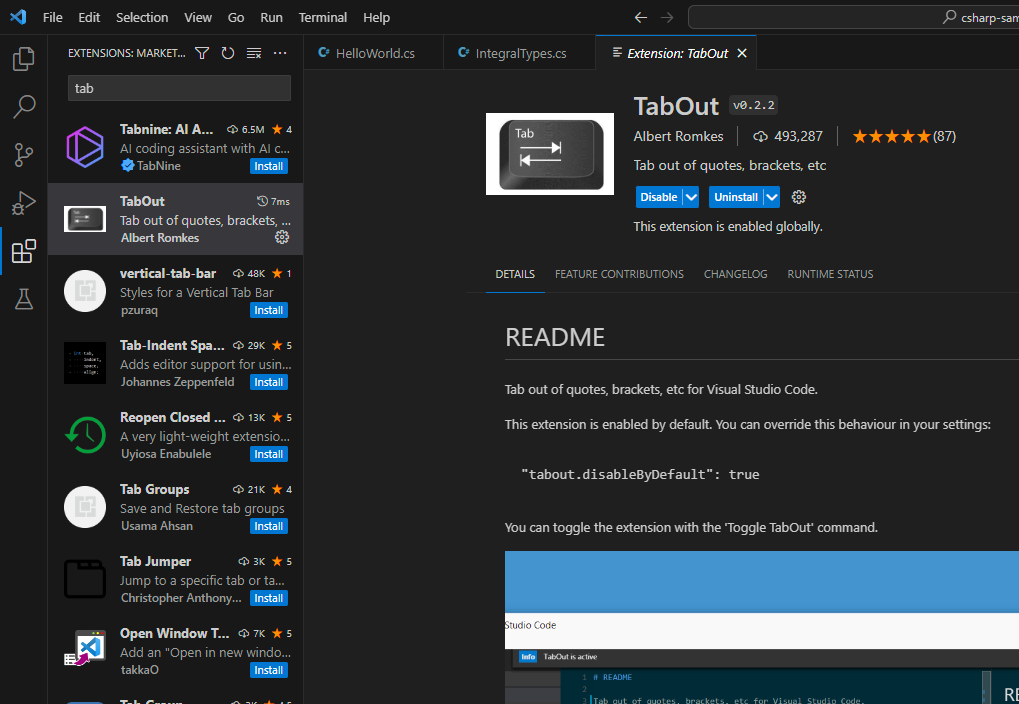Click the README demo animation image
The width and height of the screenshot is (1019, 704).
tap(762, 627)
